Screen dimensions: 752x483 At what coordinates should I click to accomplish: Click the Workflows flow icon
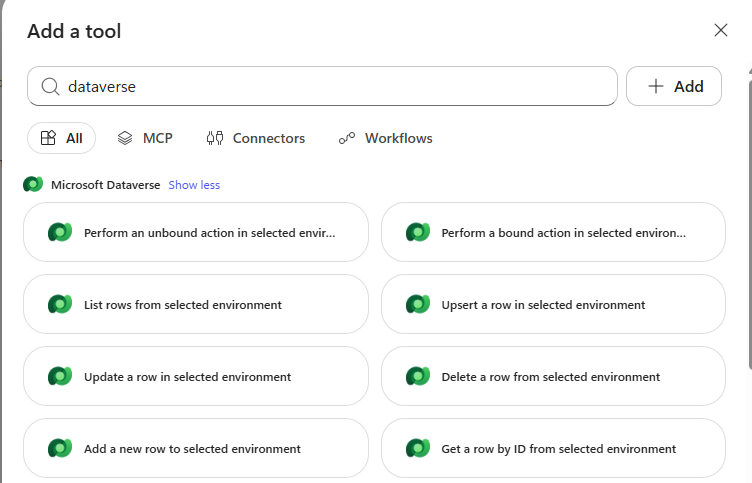point(347,138)
